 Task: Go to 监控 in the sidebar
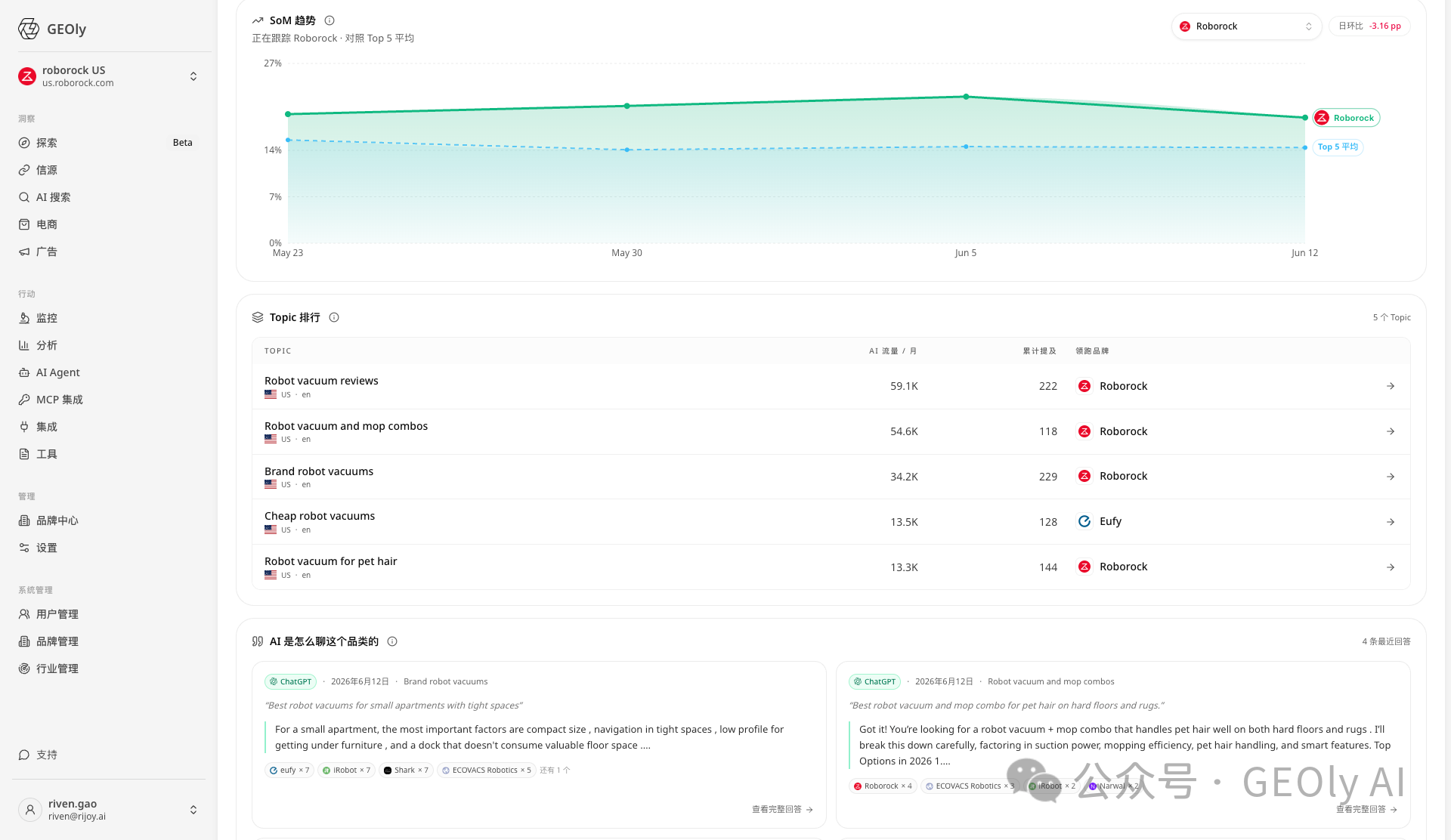[47, 318]
